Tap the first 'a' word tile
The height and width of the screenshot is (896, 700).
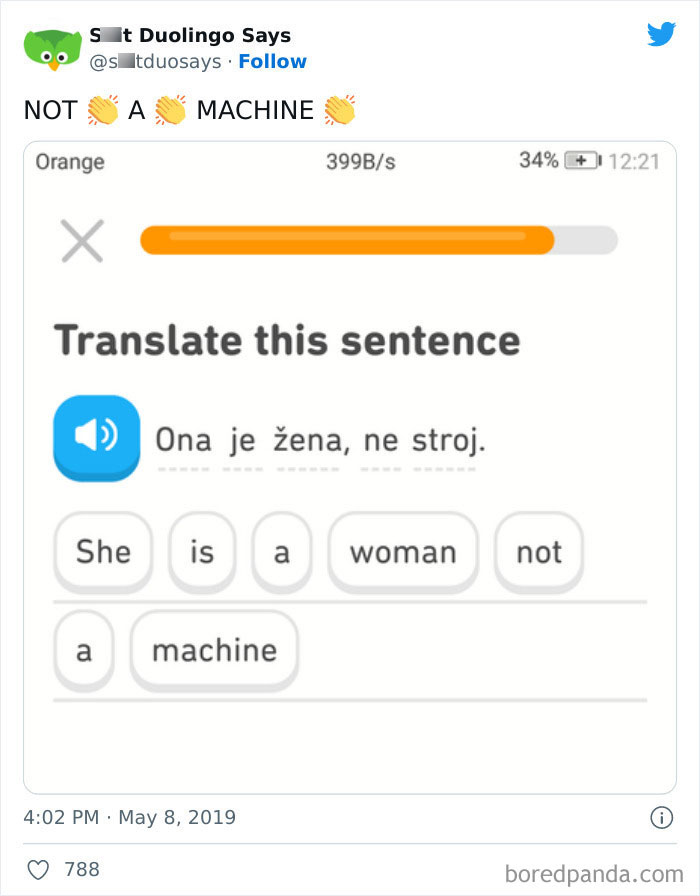pyautogui.click(x=281, y=551)
